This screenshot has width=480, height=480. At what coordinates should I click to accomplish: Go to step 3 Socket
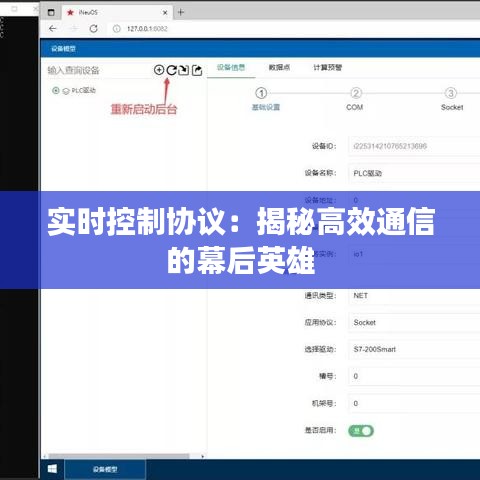tap(451, 99)
